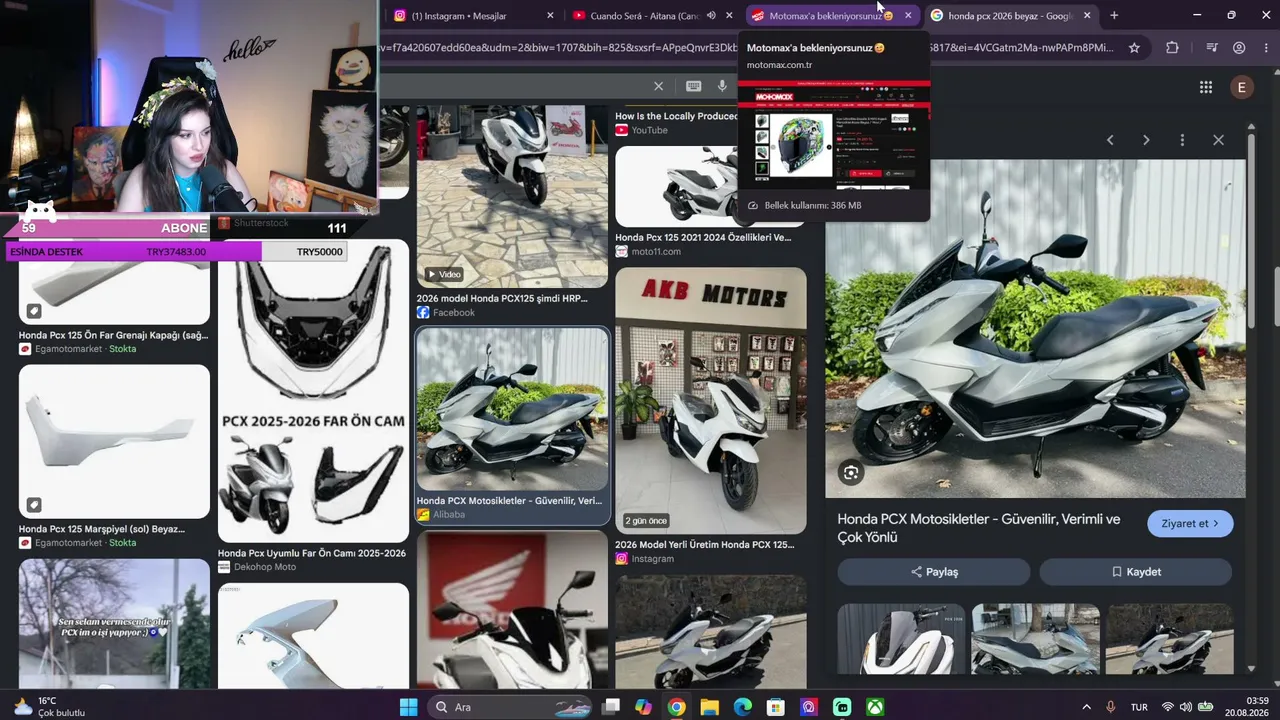This screenshot has height=720, width=1280.
Task: Open Microsoft Edge from the taskbar
Action: point(742,707)
